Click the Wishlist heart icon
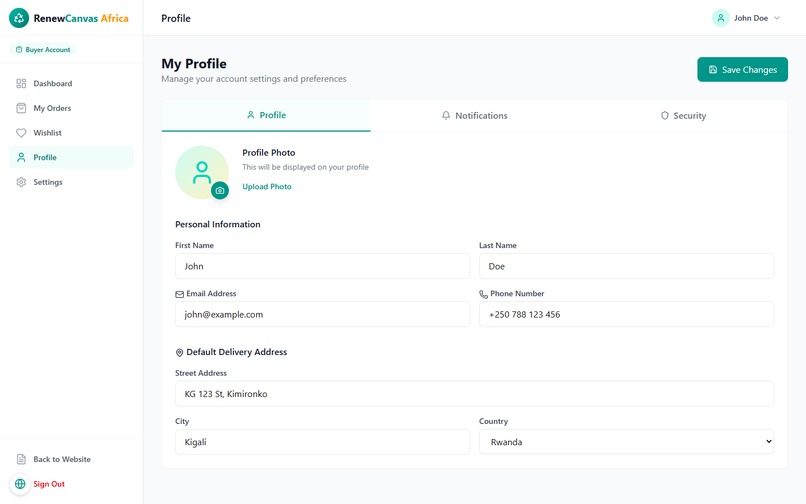The height and width of the screenshot is (504, 806). point(21,133)
